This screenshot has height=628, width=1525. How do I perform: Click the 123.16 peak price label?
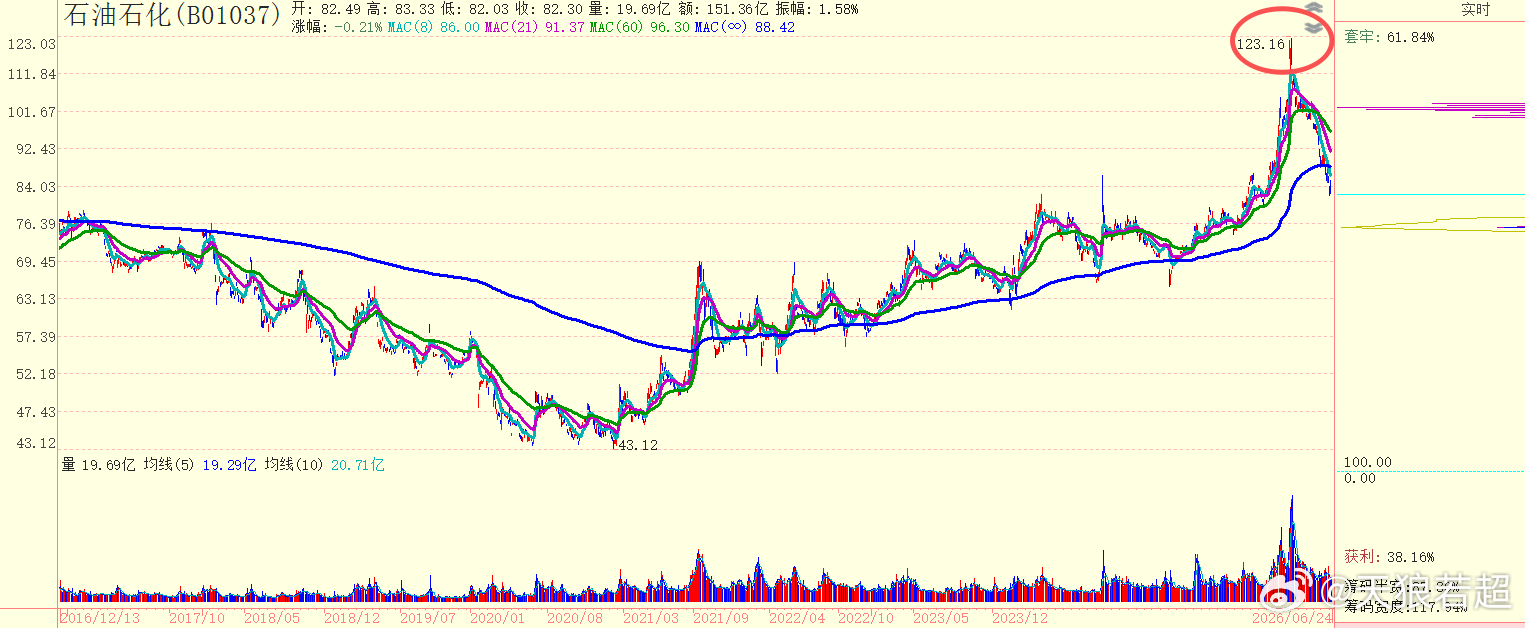tap(1260, 44)
